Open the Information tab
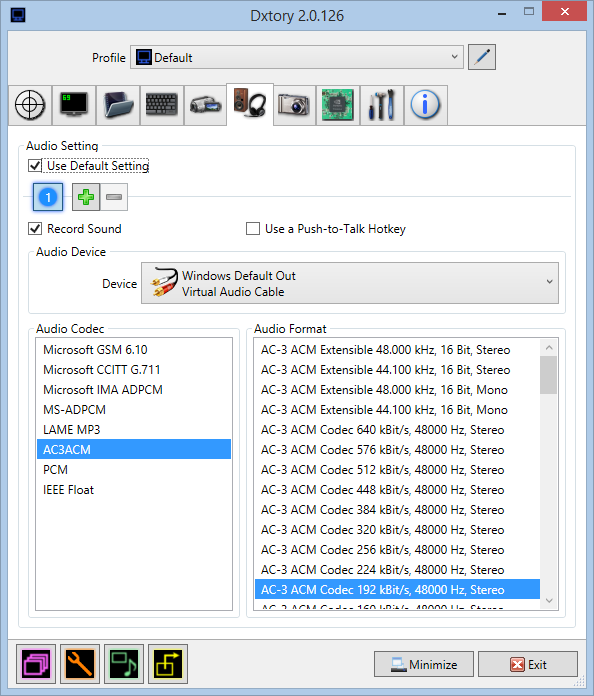Viewport: 594px width, 696px height. click(425, 105)
